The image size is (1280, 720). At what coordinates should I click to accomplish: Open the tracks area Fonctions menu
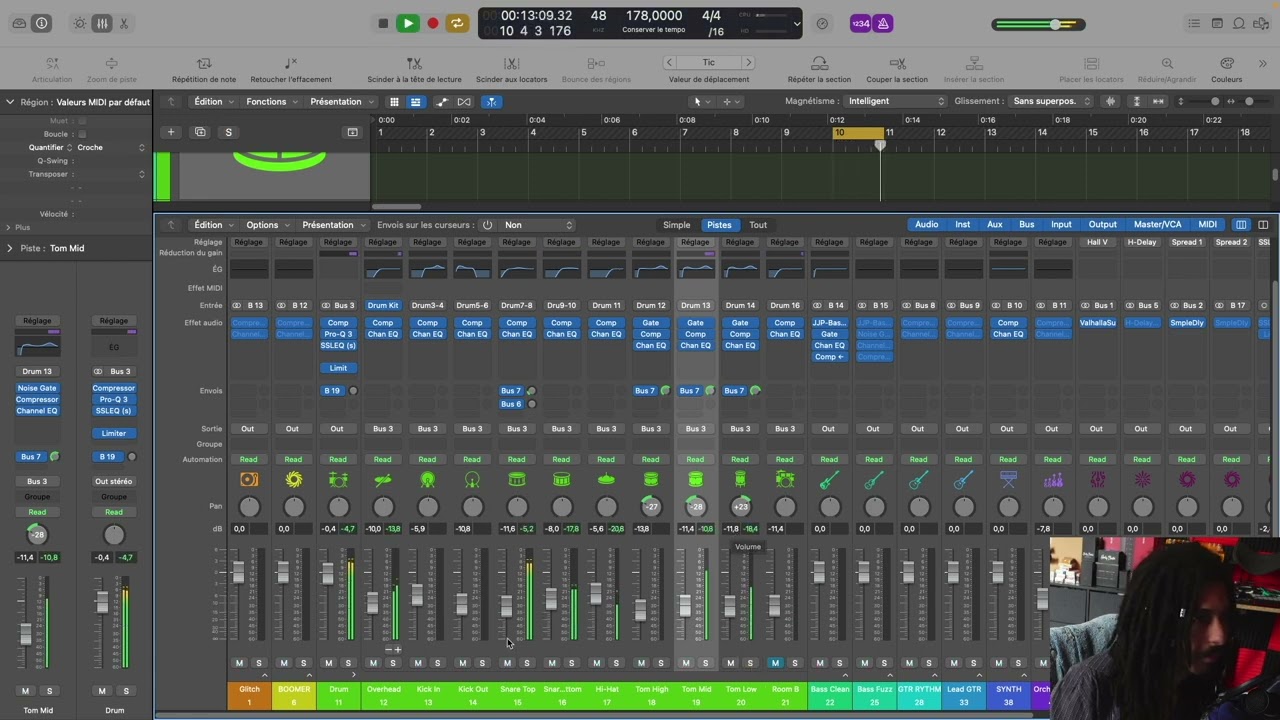(271, 102)
